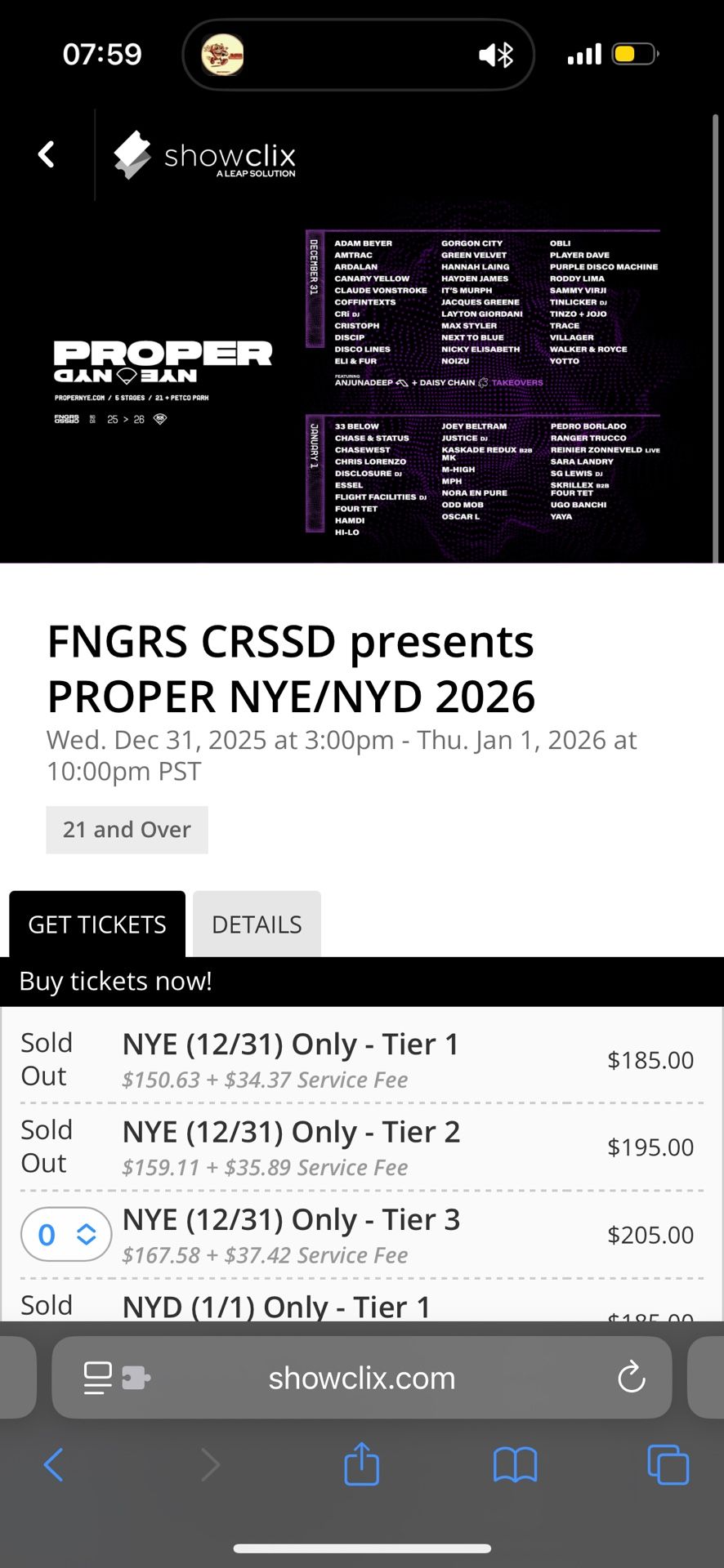Tap the ShowClix logo
This screenshot has height=1568, width=724.
[204, 155]
